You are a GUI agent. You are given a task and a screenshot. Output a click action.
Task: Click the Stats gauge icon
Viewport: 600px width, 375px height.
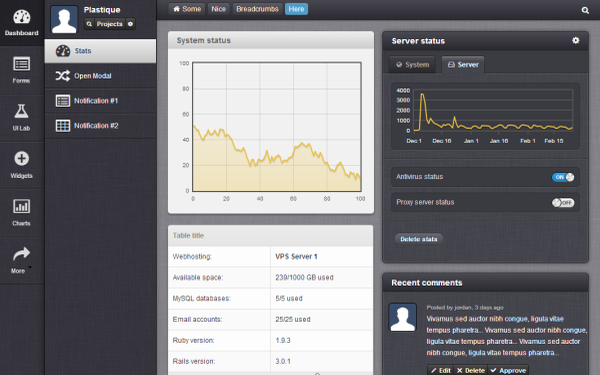pos(63,51)
